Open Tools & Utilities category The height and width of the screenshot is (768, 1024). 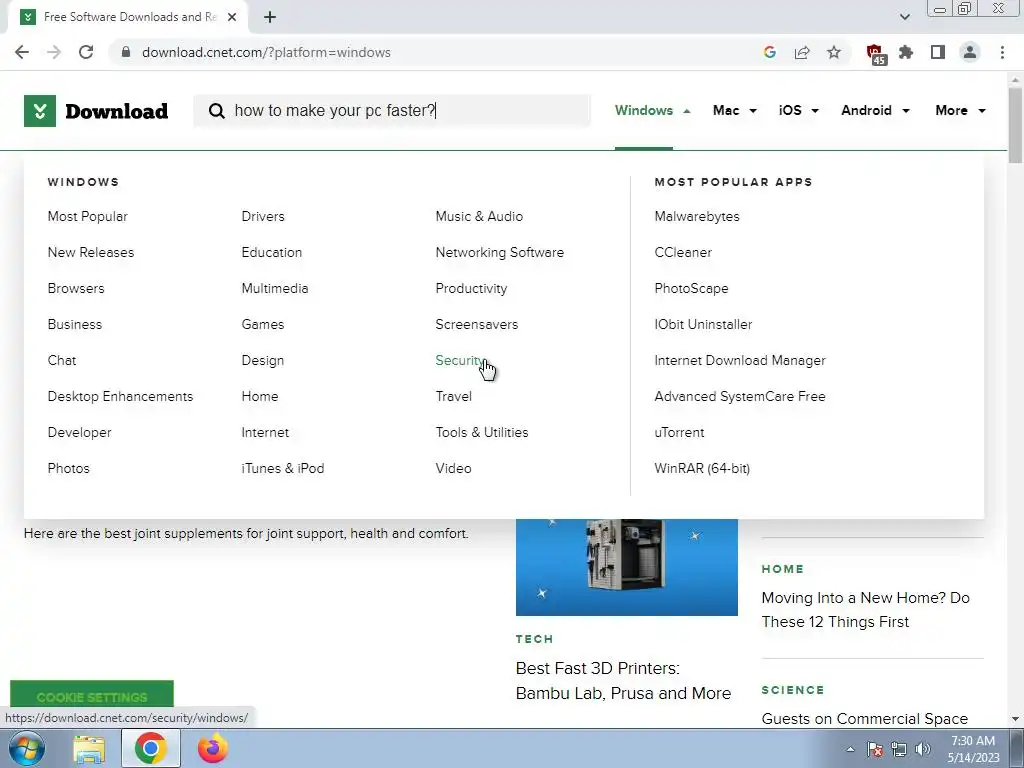tap(482, 432)
